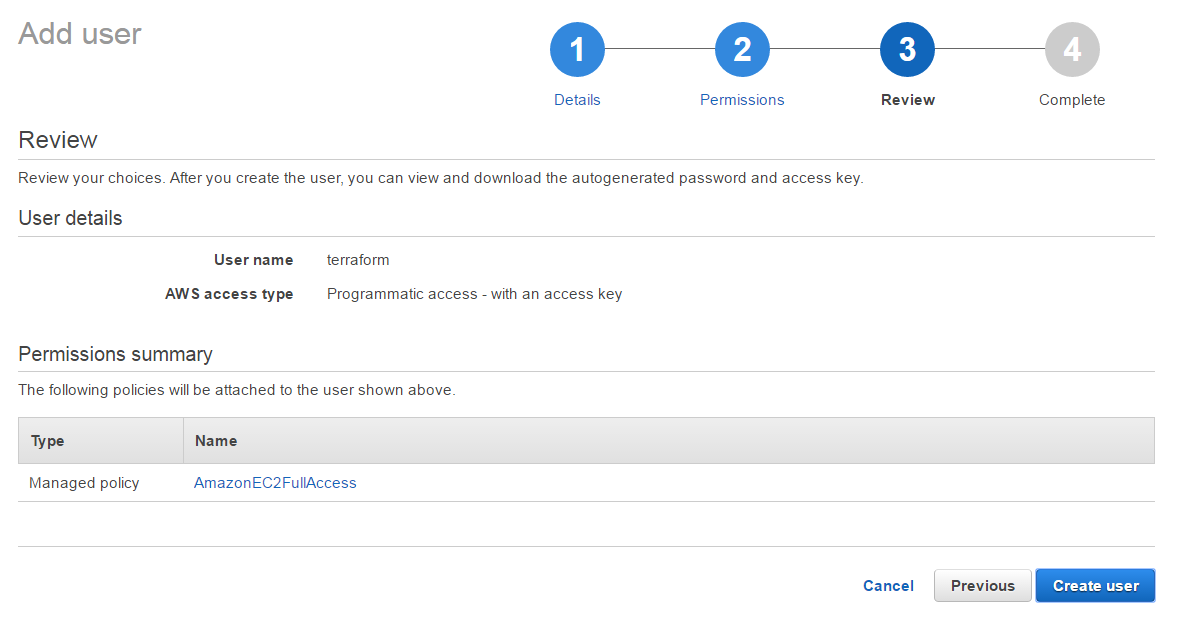The width and height of the screenshot is (1201, 626).
Task: Select the step 3 circle icon
Action: coord(907,49)
